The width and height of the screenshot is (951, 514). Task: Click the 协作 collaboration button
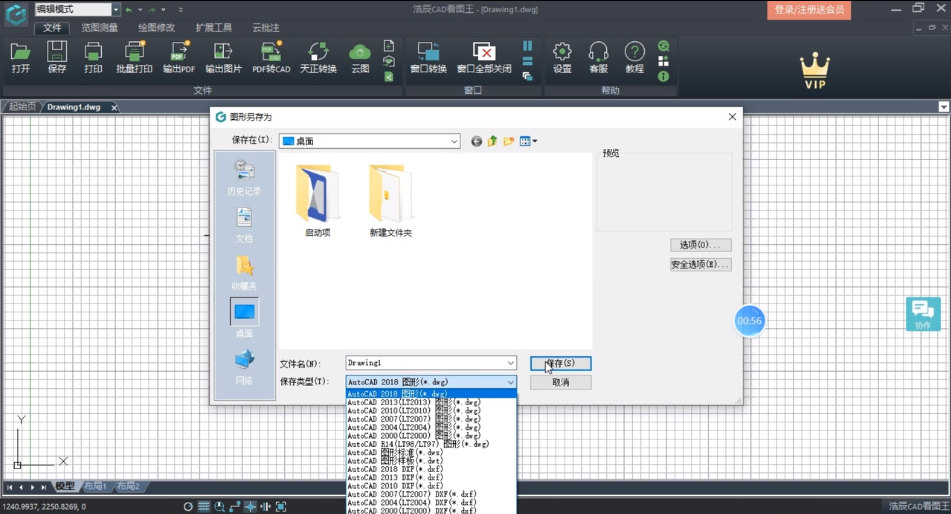923,314
